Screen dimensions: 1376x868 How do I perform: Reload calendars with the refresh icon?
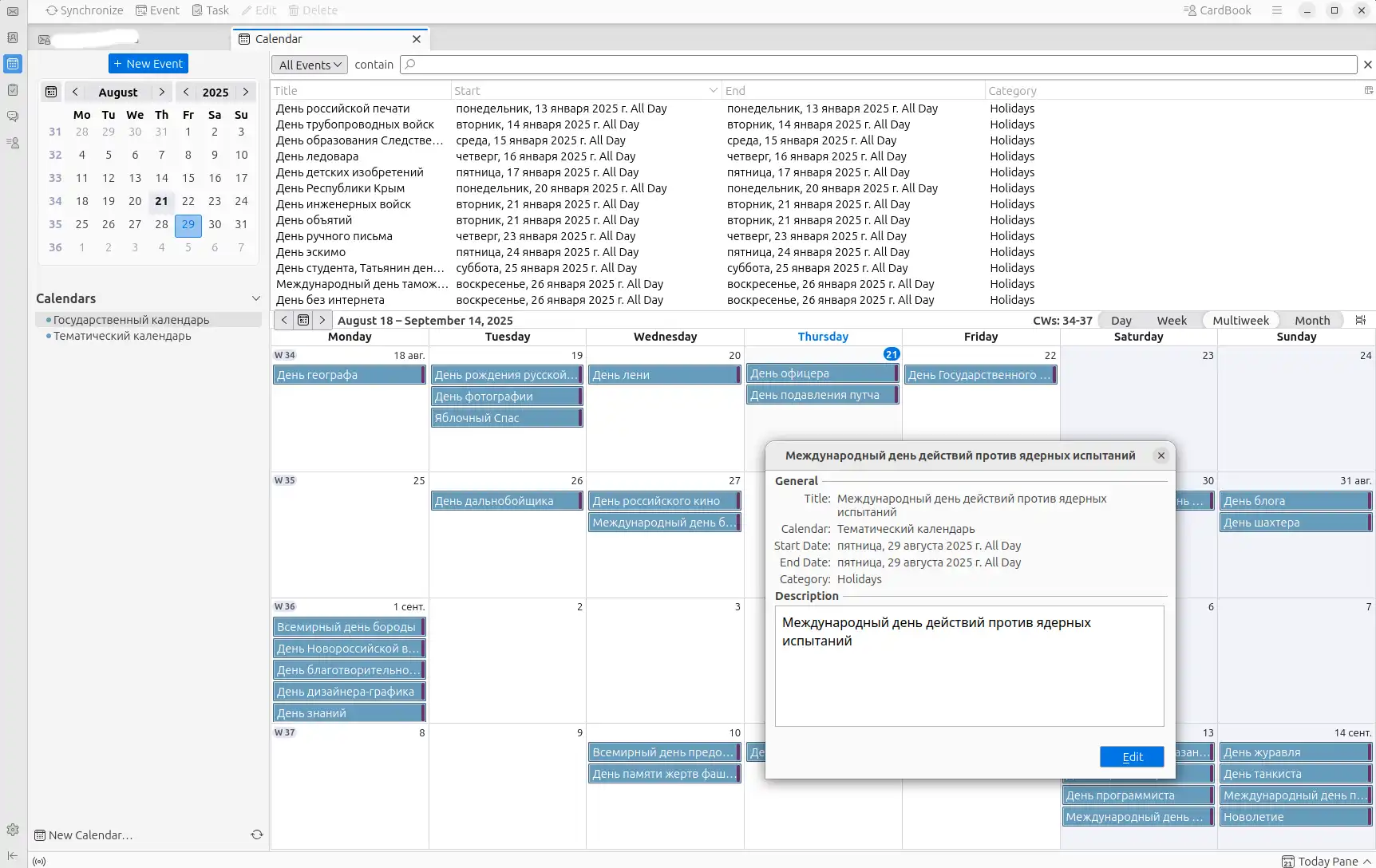pos(257,834)
